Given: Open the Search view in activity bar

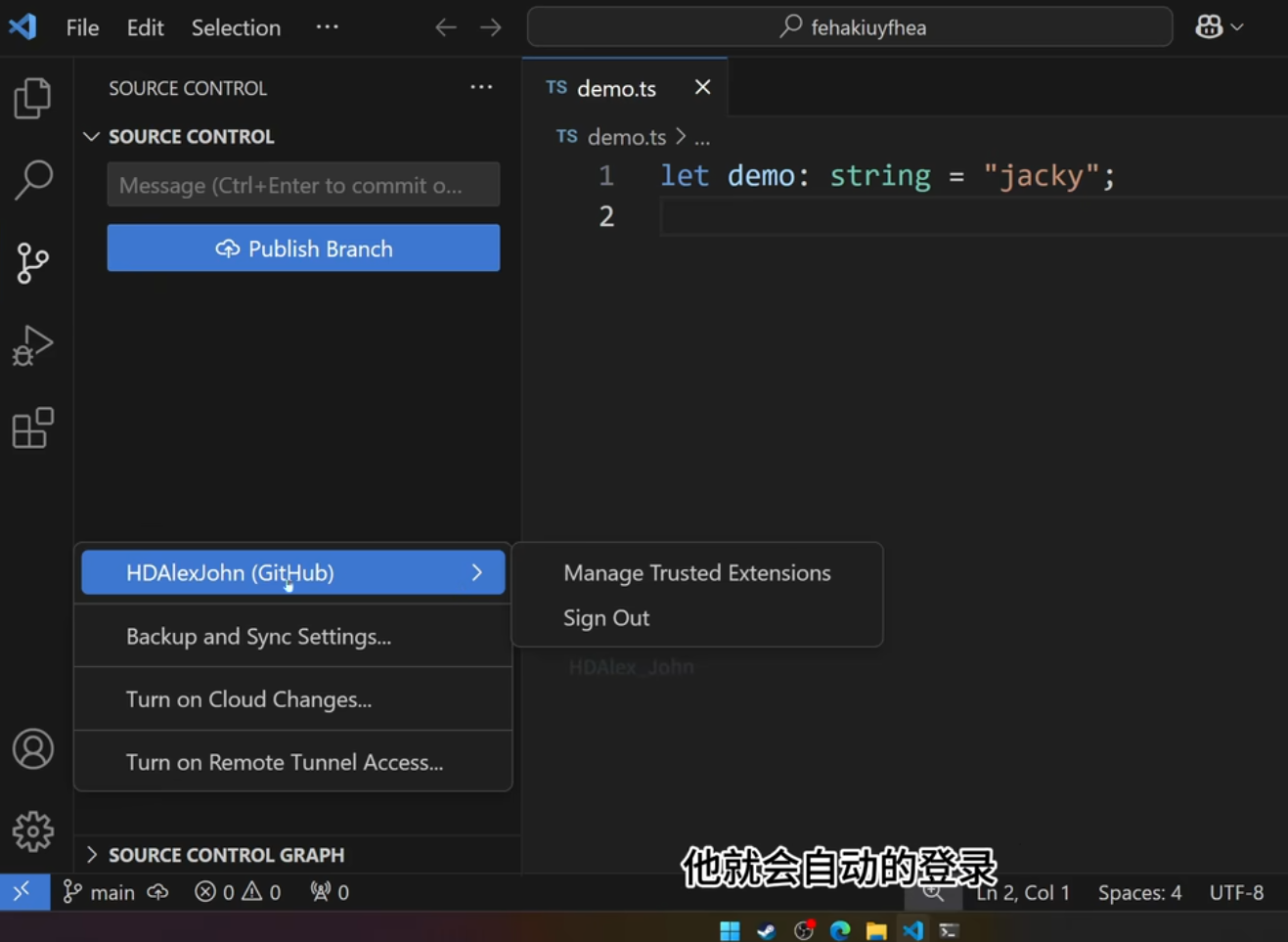Looking at the screenshot, I should coord(32,180).
